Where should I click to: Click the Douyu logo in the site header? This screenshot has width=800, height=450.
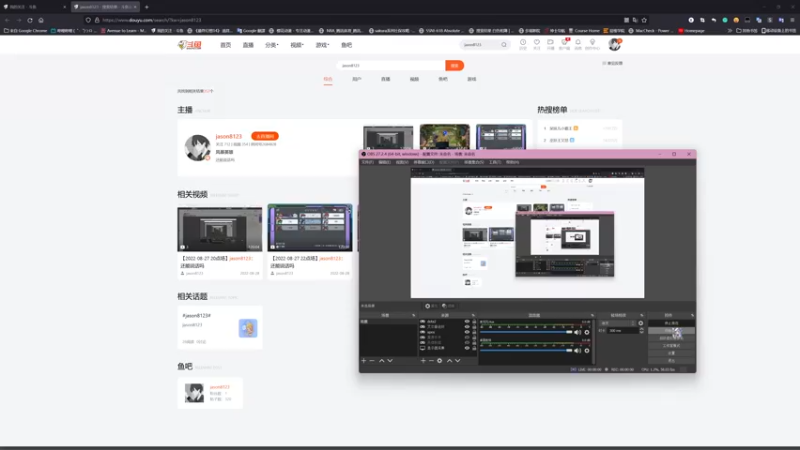click(189, 45)
